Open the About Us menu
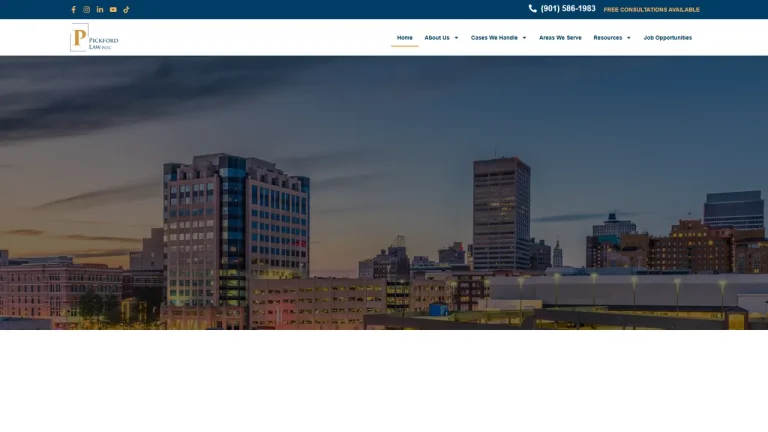 (x=437, y=38)
